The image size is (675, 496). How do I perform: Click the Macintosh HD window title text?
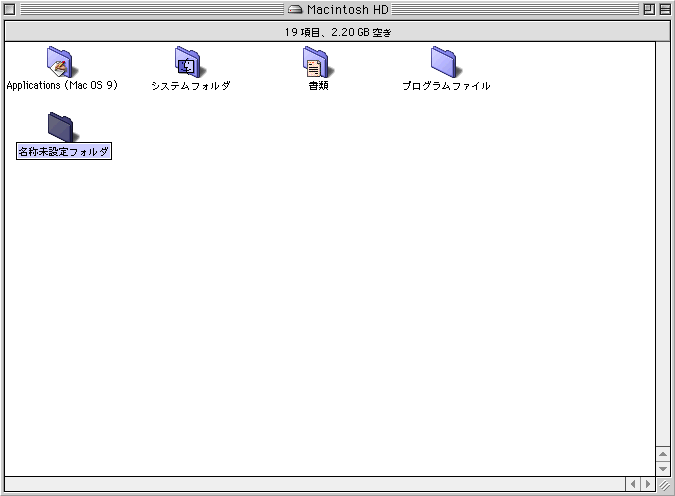(347, 9)
